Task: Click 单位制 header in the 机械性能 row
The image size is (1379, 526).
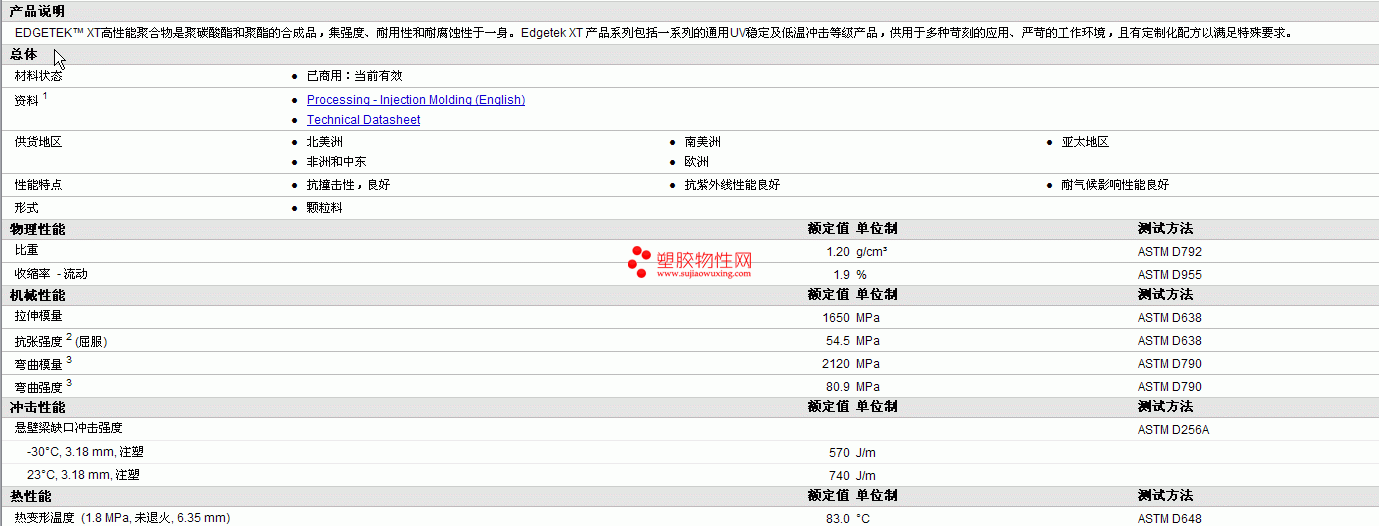Action: click(877, 295)
